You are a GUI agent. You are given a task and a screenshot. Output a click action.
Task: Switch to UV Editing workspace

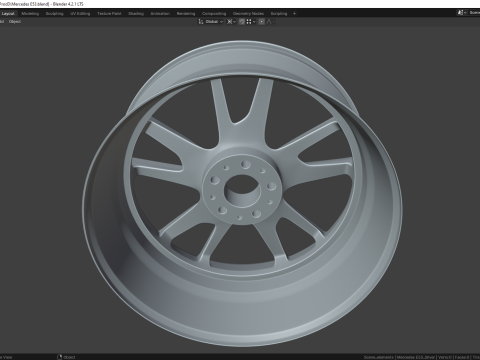pos(80,14)
